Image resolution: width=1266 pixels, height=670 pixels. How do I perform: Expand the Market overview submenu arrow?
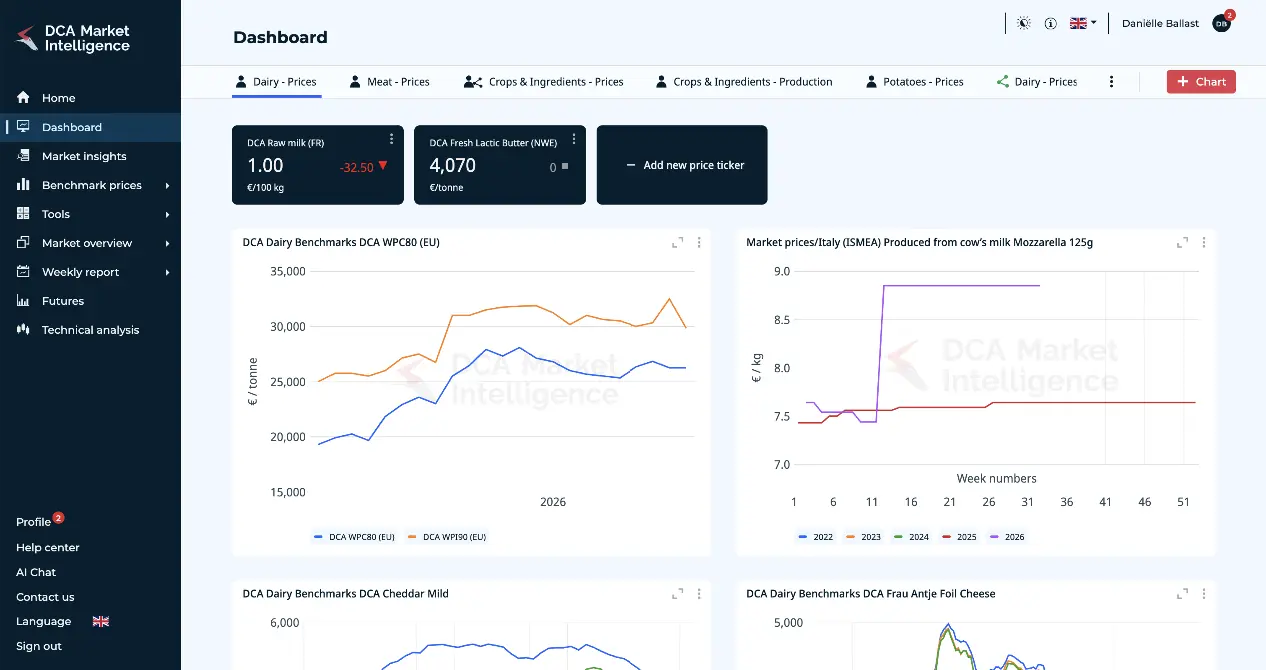coord(167,244)
